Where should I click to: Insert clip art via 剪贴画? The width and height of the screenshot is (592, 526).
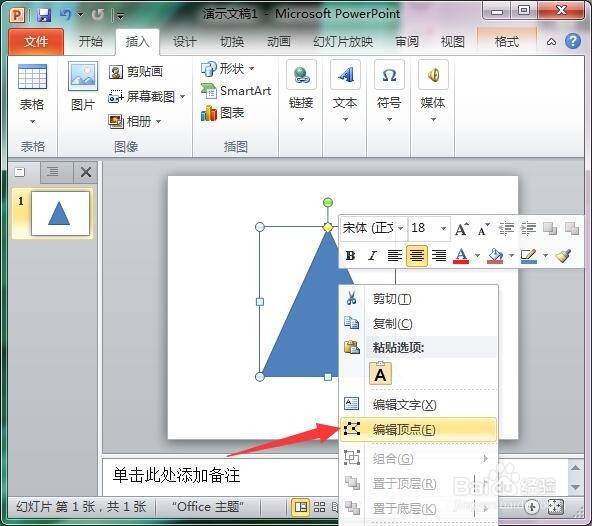136,71
